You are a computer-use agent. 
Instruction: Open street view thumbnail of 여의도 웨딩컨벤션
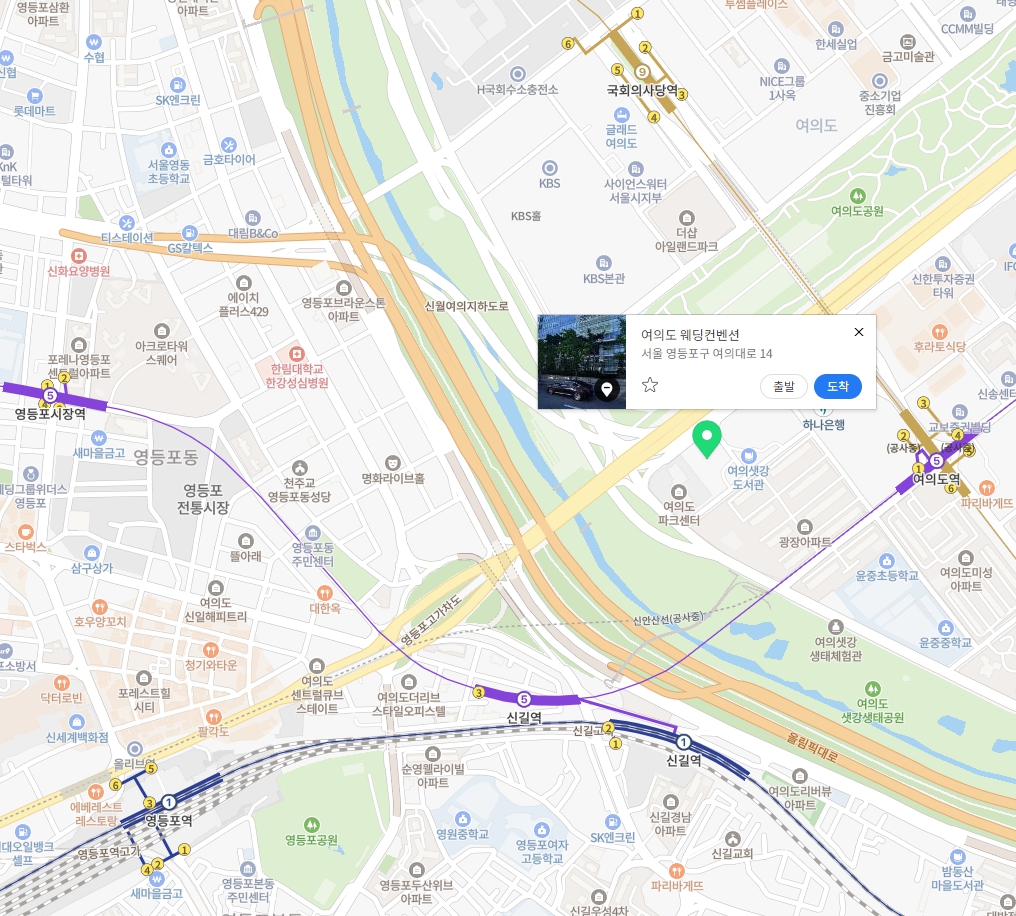pos(581,361)
